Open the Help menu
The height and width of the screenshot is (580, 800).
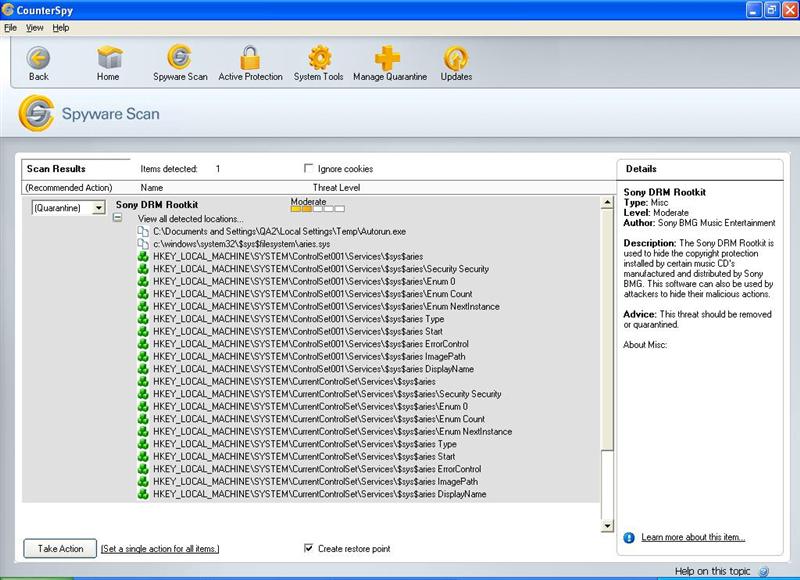61,28
